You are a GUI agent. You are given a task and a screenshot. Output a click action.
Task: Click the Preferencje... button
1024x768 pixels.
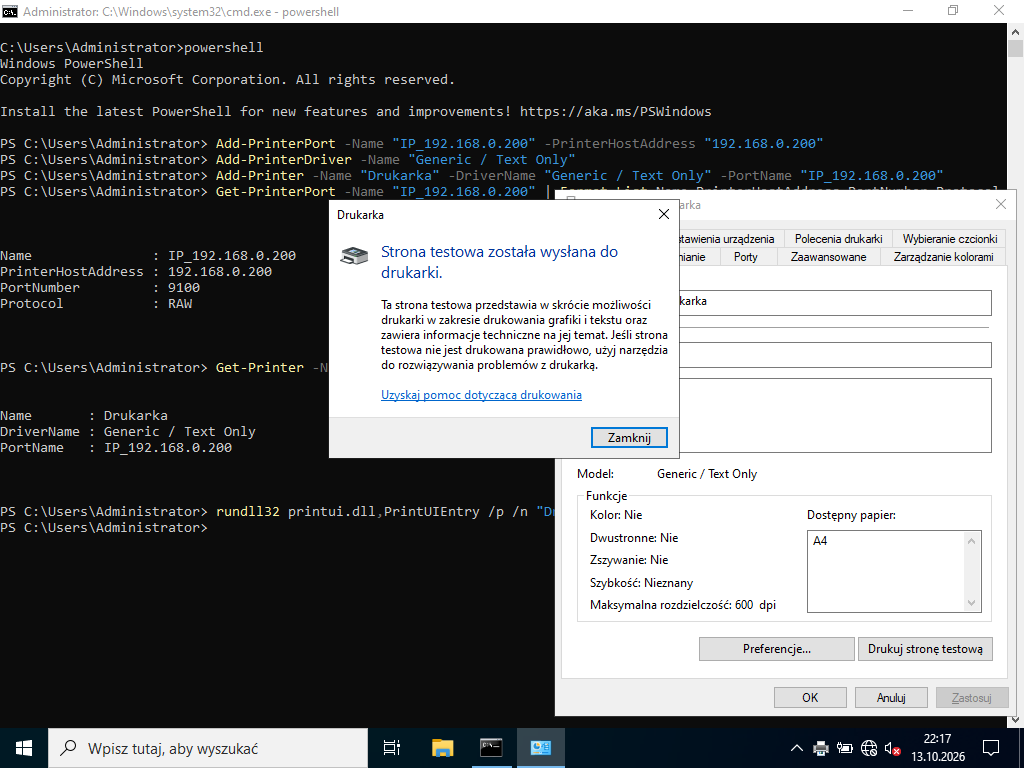(x=776, y=648)
